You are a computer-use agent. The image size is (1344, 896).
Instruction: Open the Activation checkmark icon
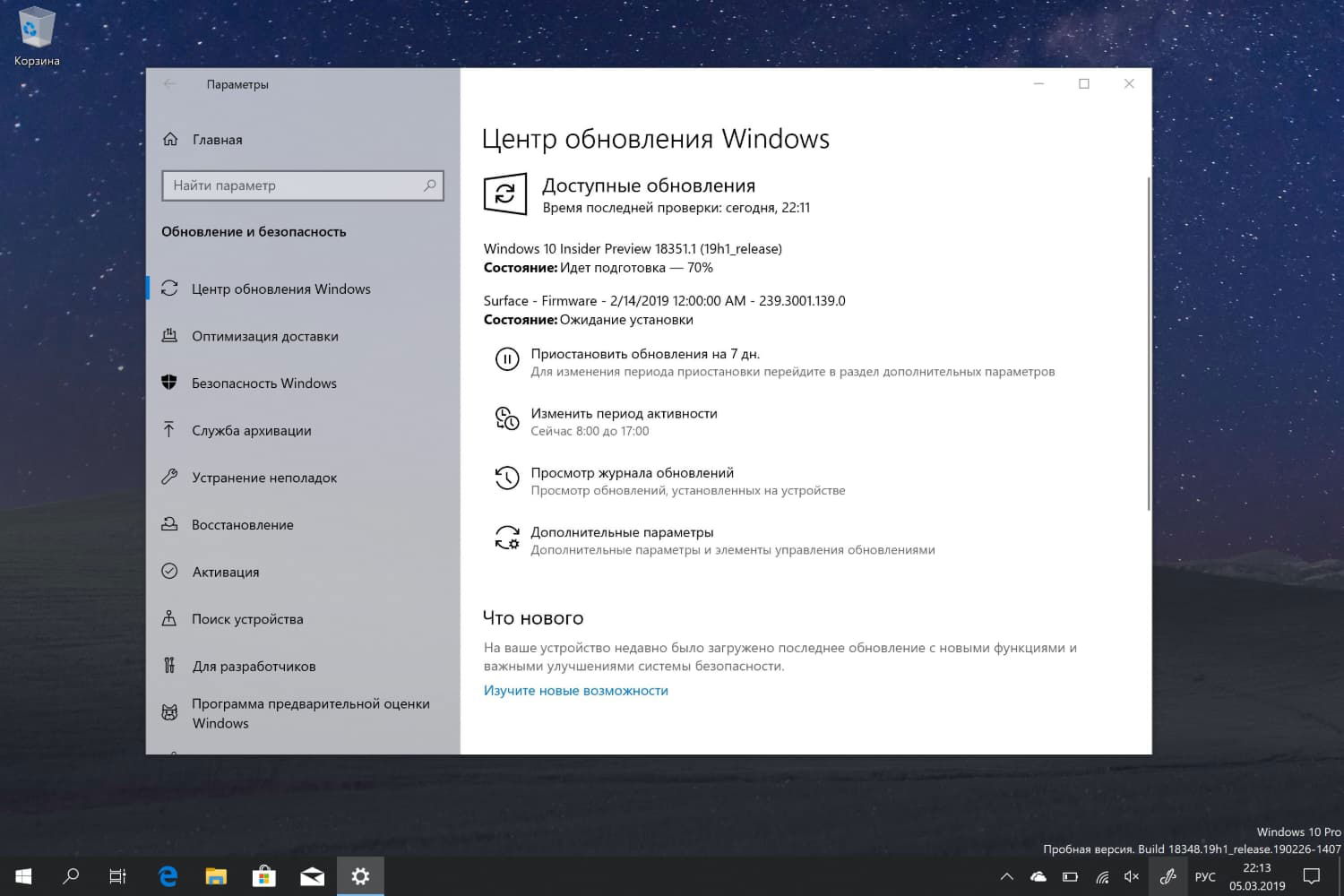pyautogui.click(x=170, y=572)
